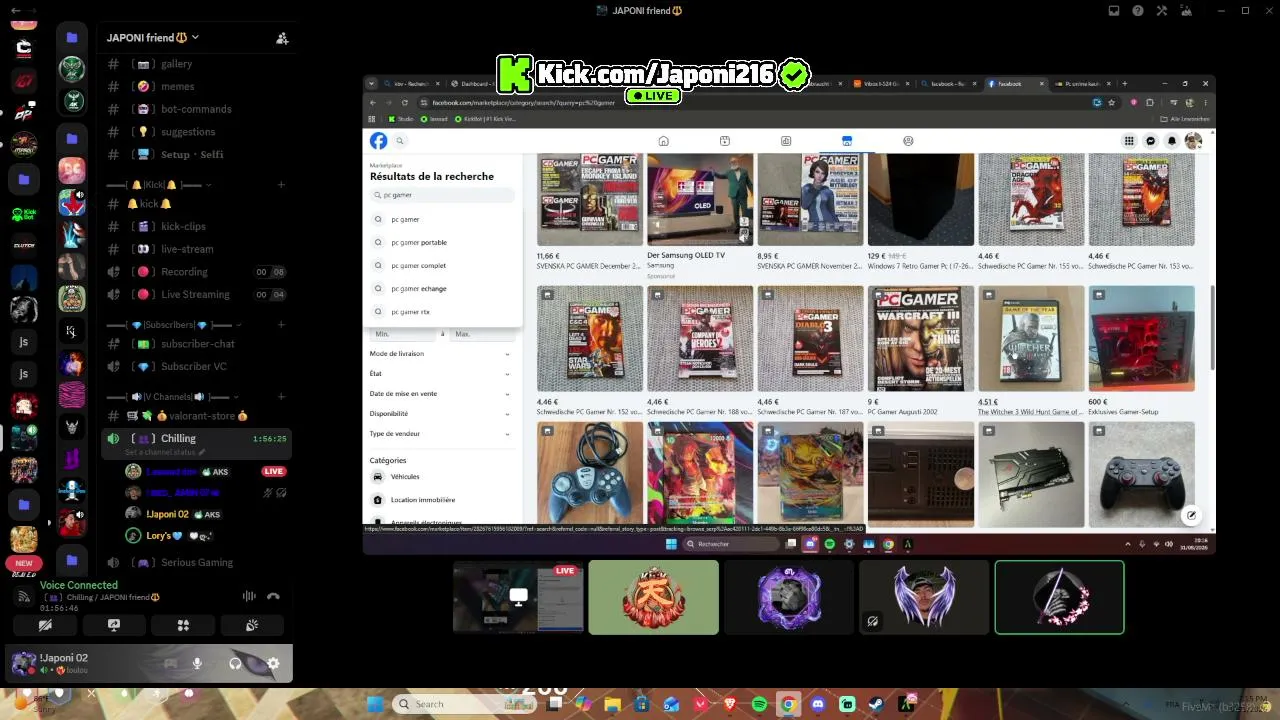Add a channel to the Subscribers category
This screenshot has height=720, width=1280.
[x=281, y=325]
